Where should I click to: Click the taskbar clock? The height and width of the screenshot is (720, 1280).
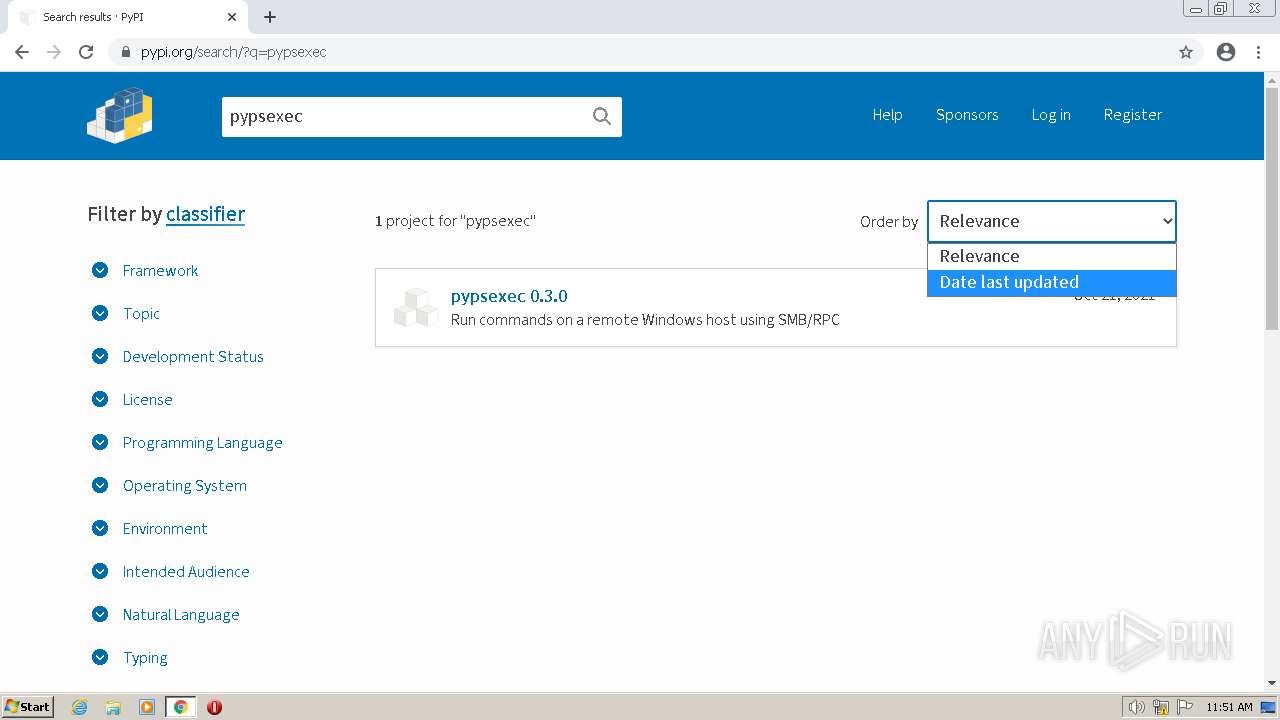[x=1229, y=707]
